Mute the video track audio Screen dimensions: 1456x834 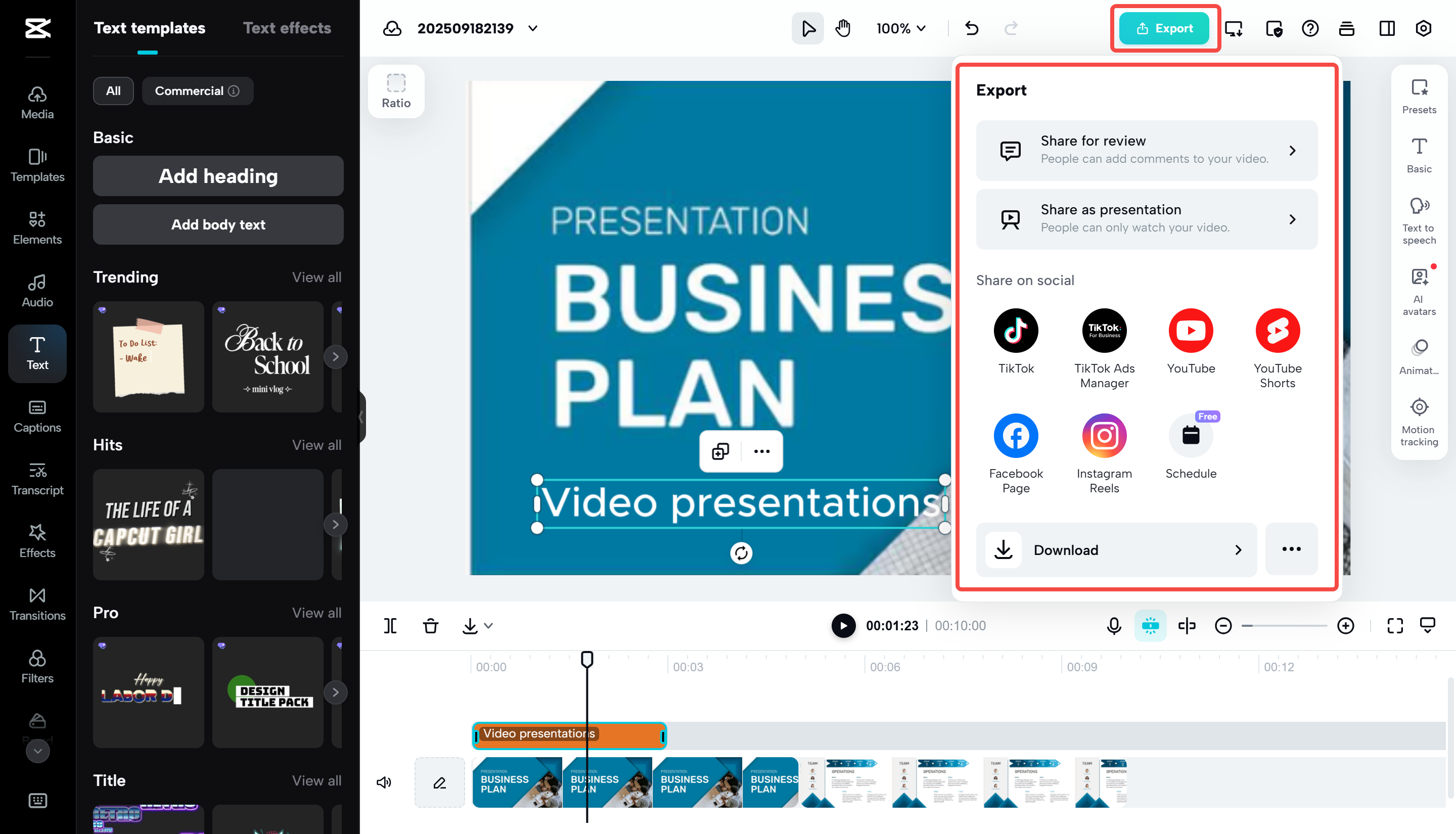[383, 782]
